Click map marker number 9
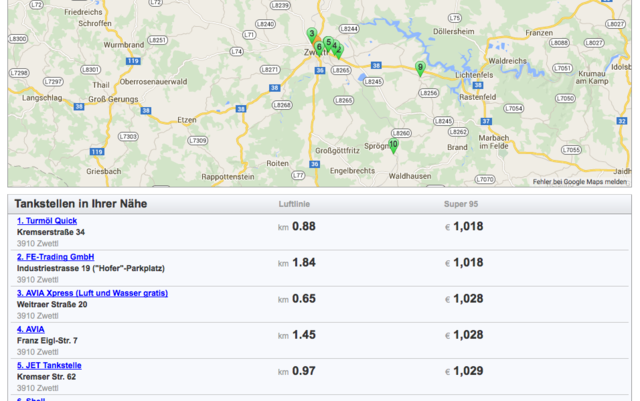Image resolution: width=640 pixels, height=401 pixels. (420, 68)
